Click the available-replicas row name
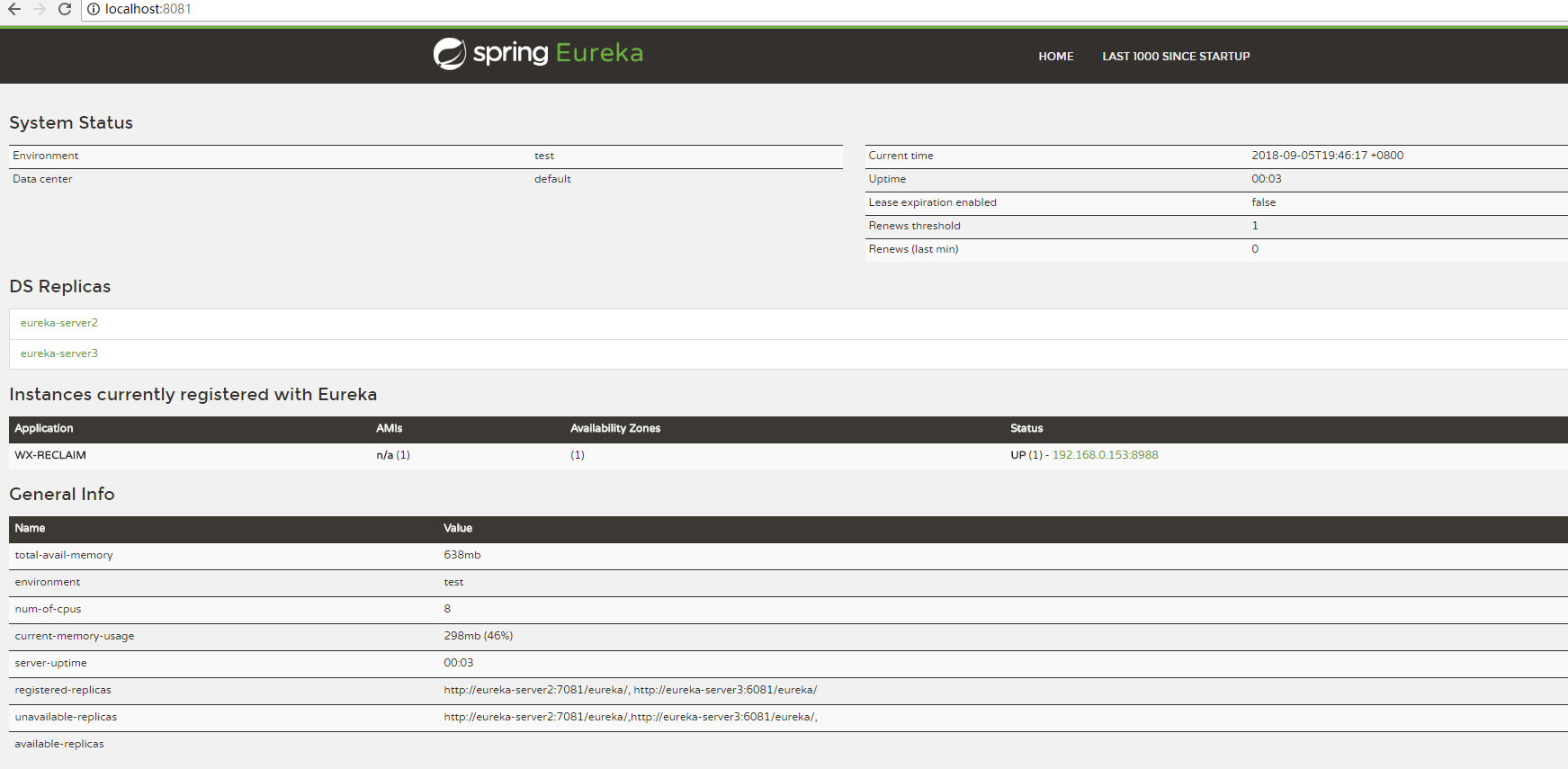The image size is (1568, 769). pos(59,744)
